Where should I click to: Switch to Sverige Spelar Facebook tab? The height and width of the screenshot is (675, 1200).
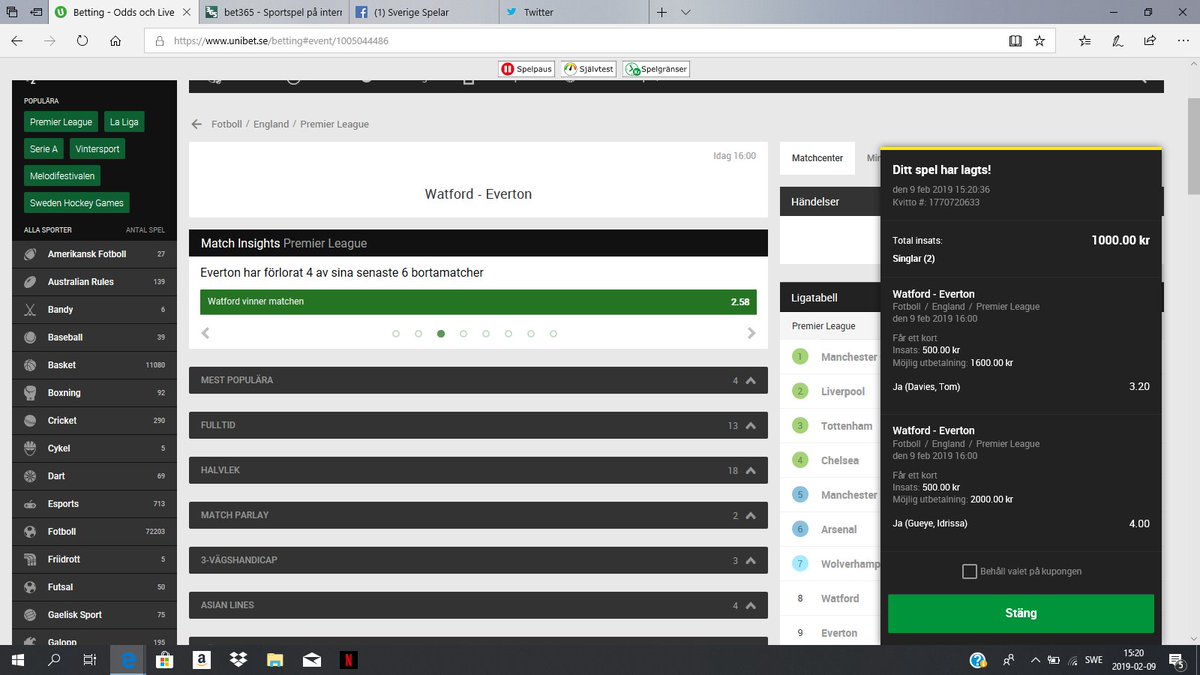[x=422, y=12]
